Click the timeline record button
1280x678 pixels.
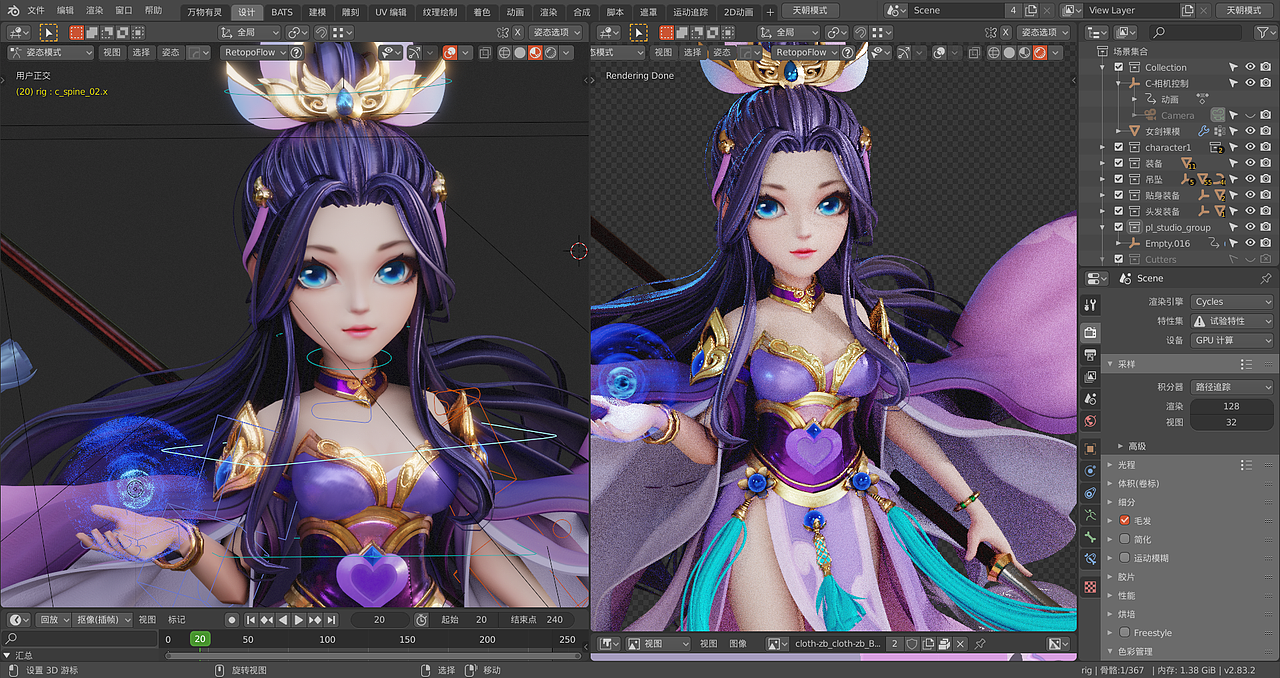tap(232, 620)
